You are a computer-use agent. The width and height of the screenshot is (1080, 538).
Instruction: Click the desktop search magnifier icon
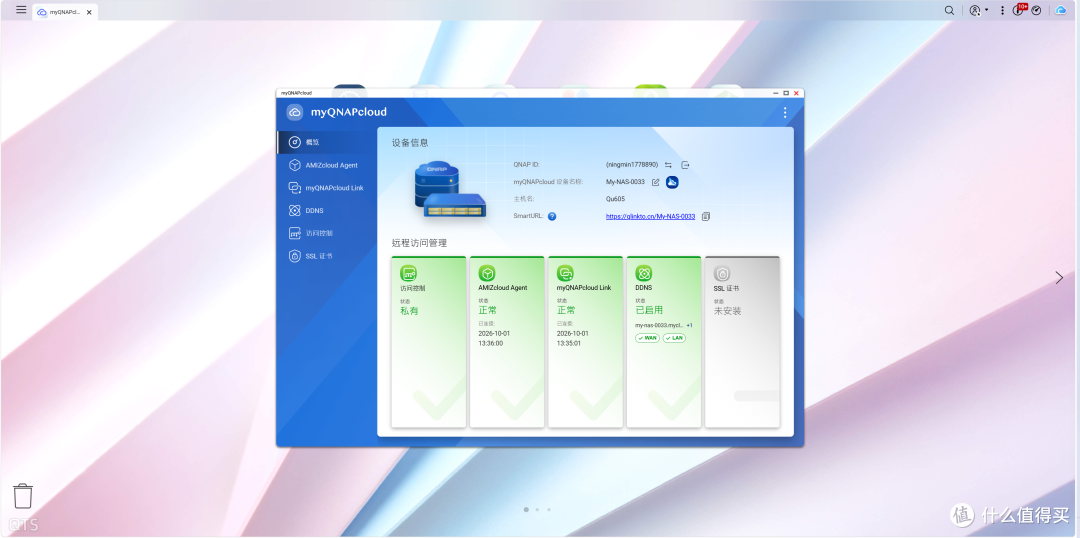[949, 10]
